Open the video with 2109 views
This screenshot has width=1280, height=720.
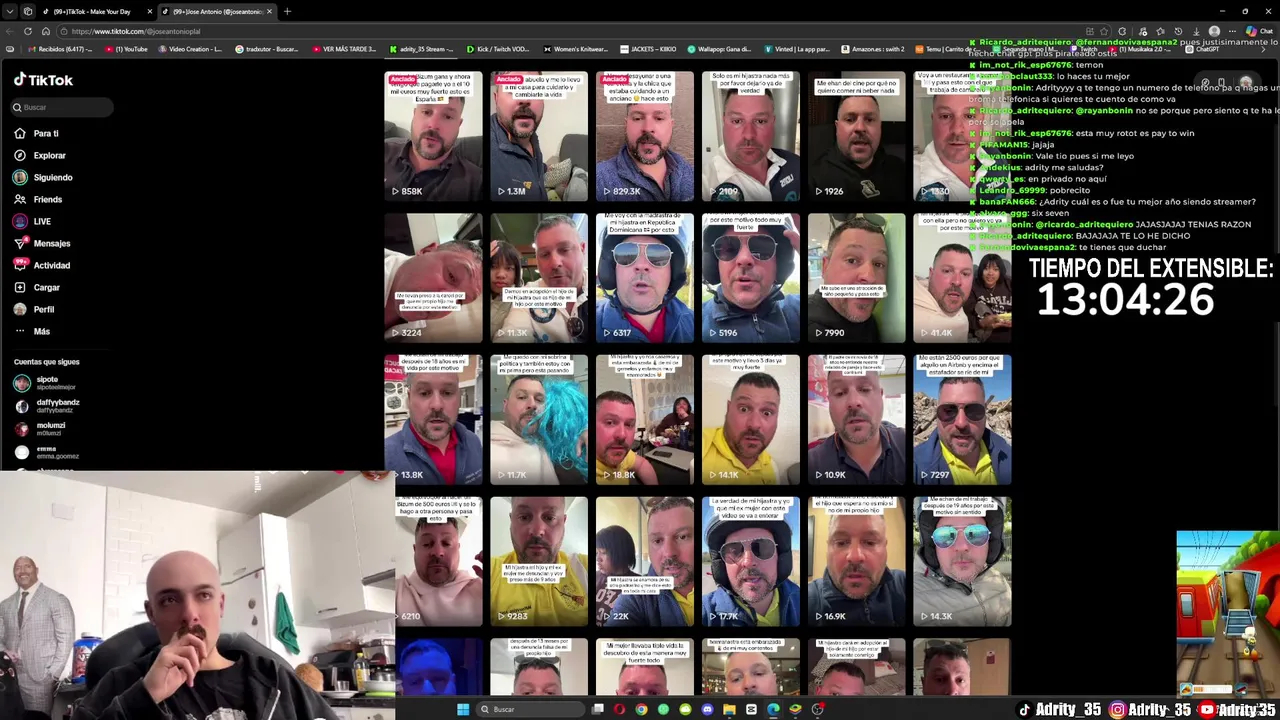click(x=751, y=136)
